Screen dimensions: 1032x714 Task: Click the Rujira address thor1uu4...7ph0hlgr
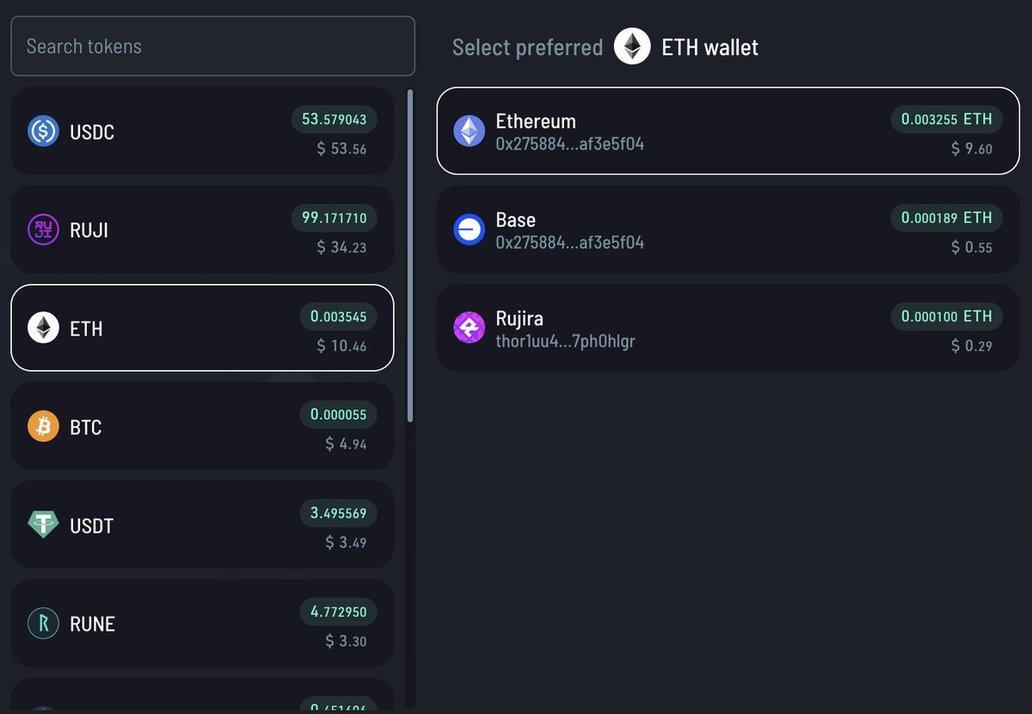tap(566, 341)
